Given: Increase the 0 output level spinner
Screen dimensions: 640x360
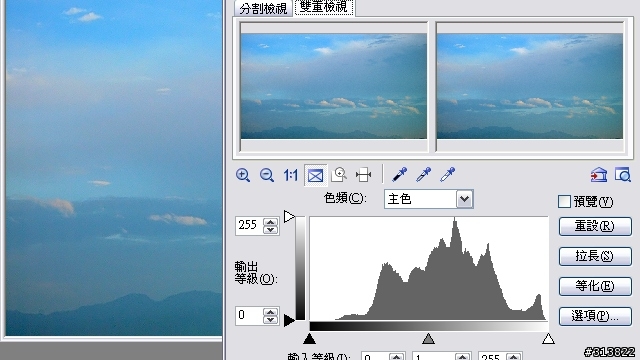Looking at the screenshot, I should pos(271,312).
